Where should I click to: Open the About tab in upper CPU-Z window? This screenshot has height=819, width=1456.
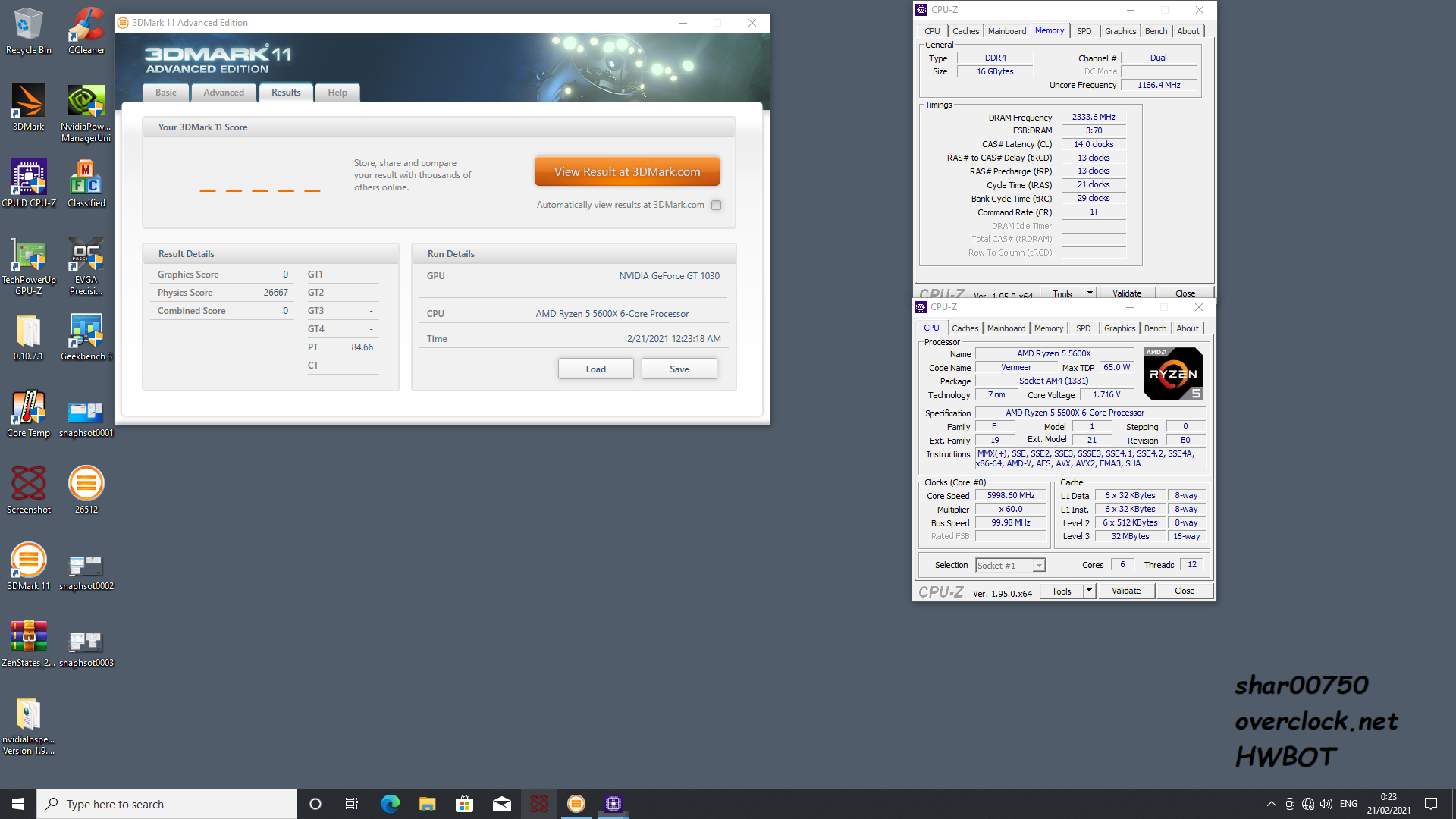click(x=1188, y=31)
